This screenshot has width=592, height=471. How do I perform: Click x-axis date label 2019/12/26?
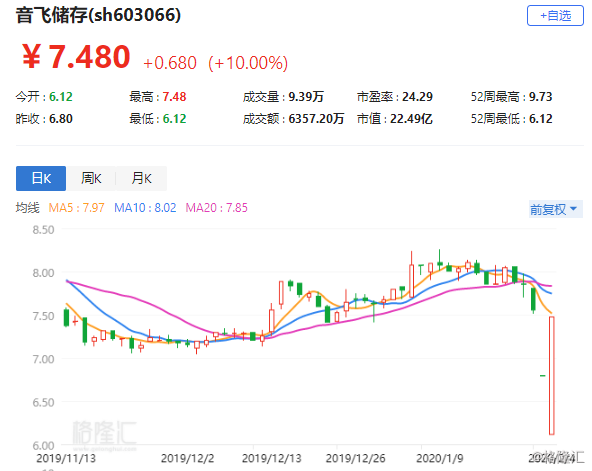355,458
